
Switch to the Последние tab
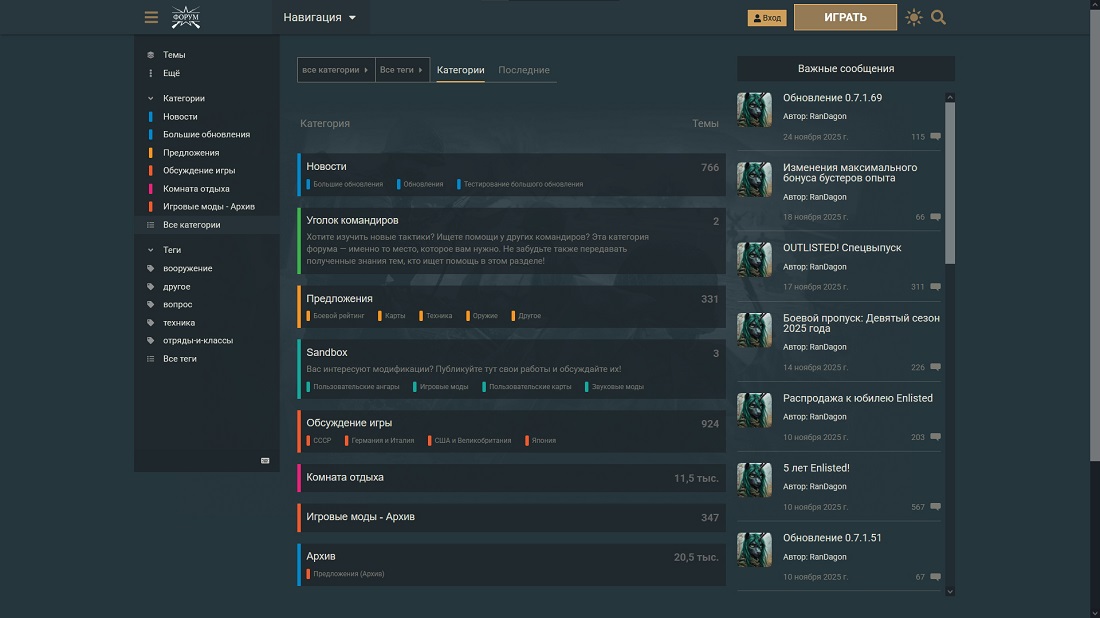pos(524,70)
